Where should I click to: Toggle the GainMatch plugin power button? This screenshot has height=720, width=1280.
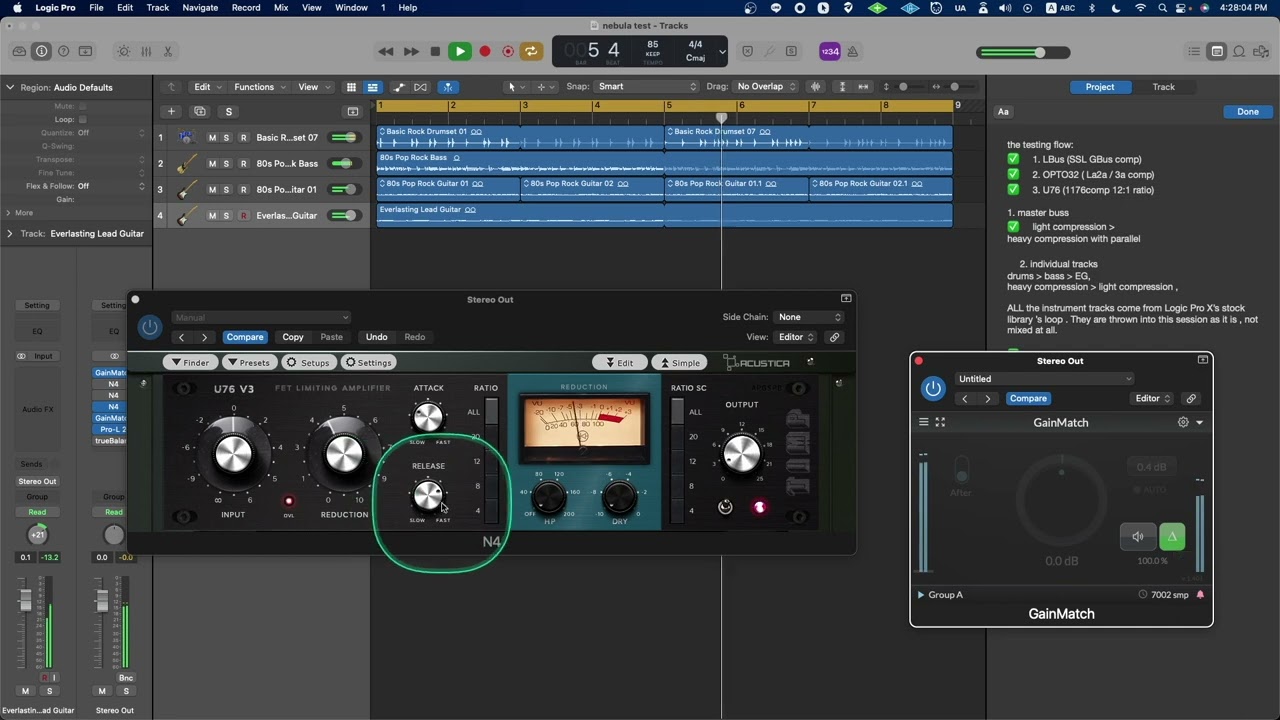click(933, 388)
